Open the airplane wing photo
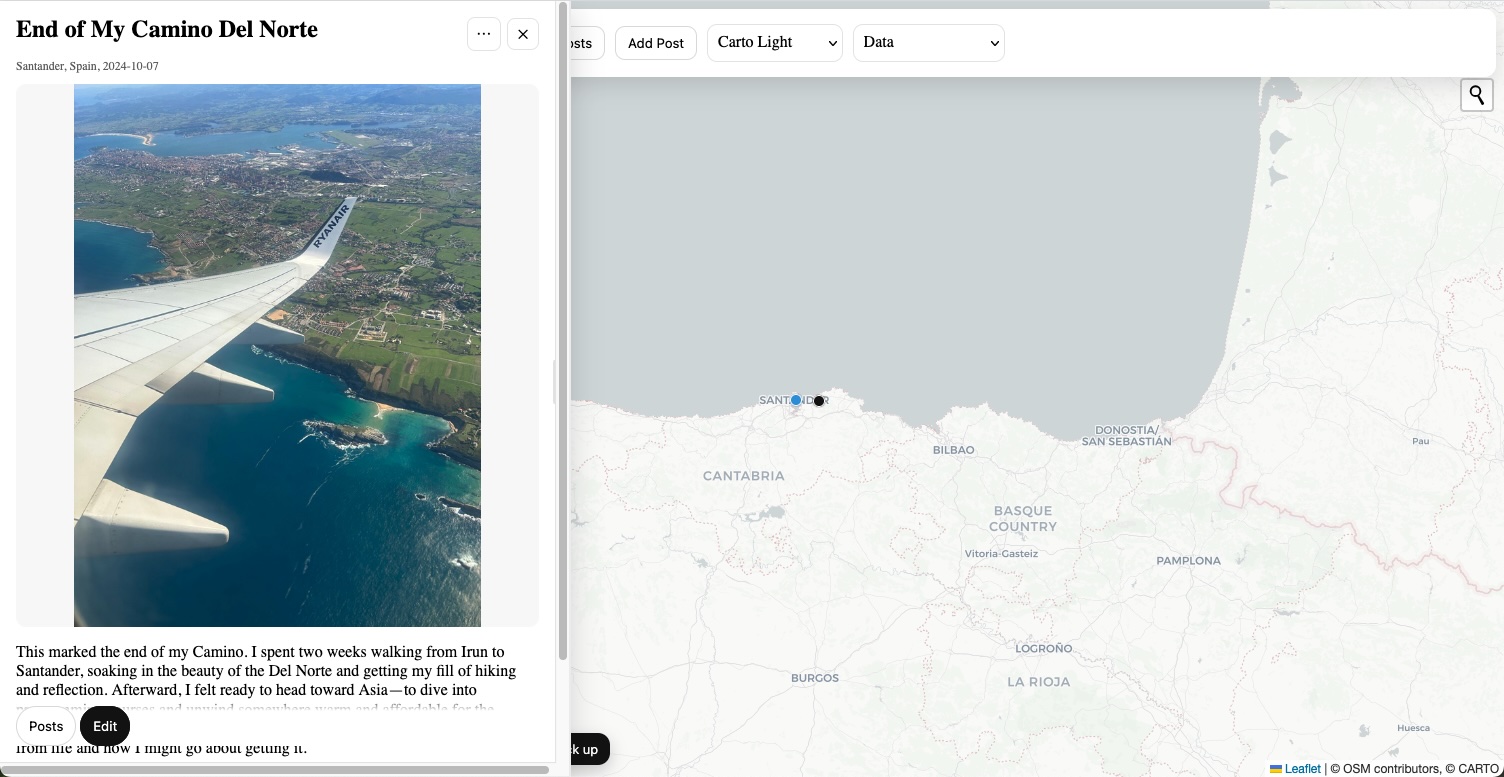Image resolution: width=1504 pixels, height=777 pixels. click(277, 355)
